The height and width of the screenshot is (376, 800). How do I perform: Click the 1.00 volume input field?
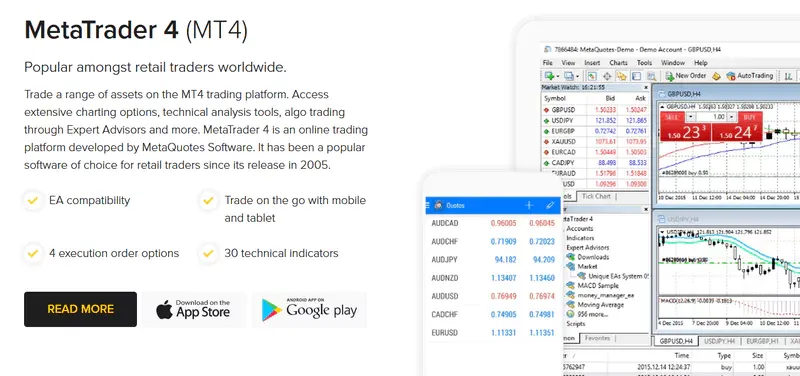pyautogui.click(x=711, y=117)
